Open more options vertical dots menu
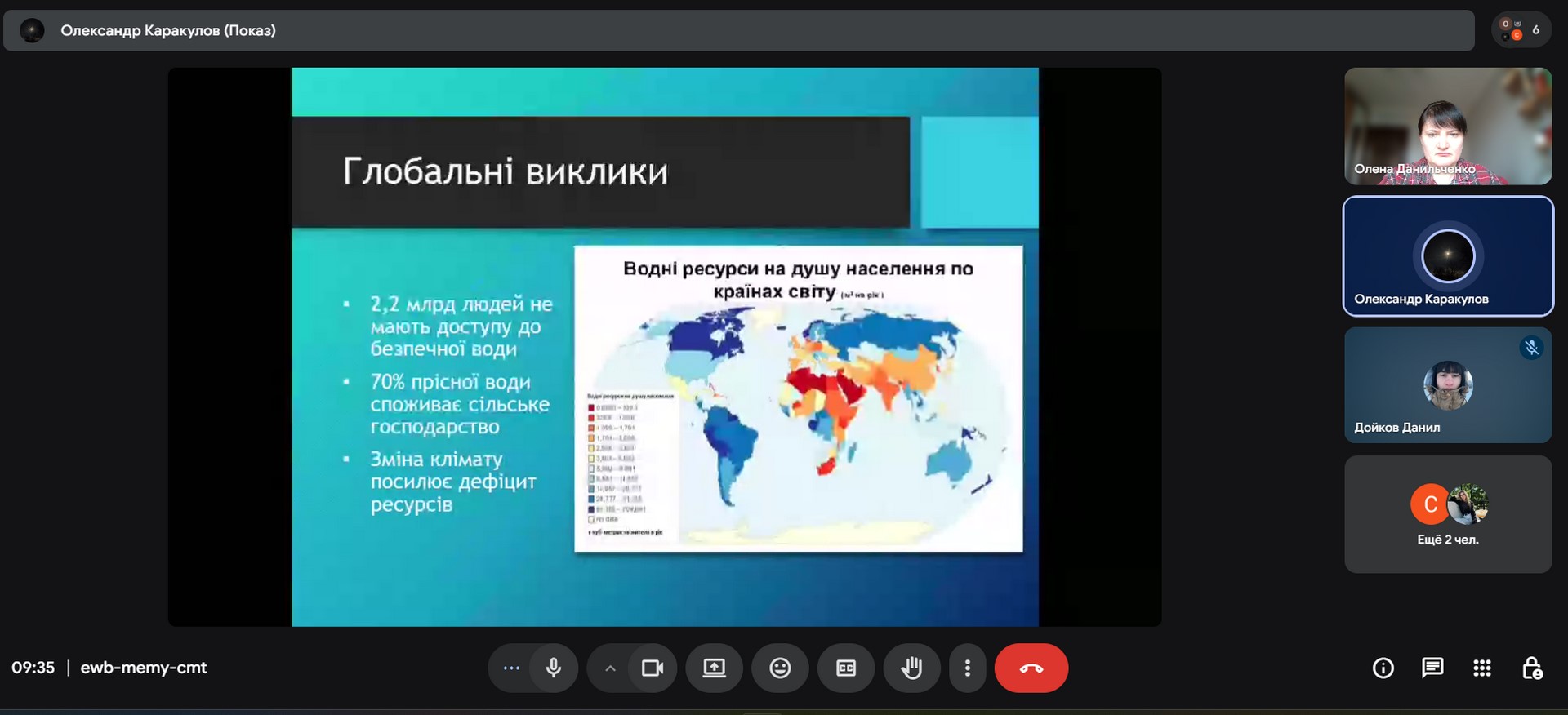 [x=968, y=668]
